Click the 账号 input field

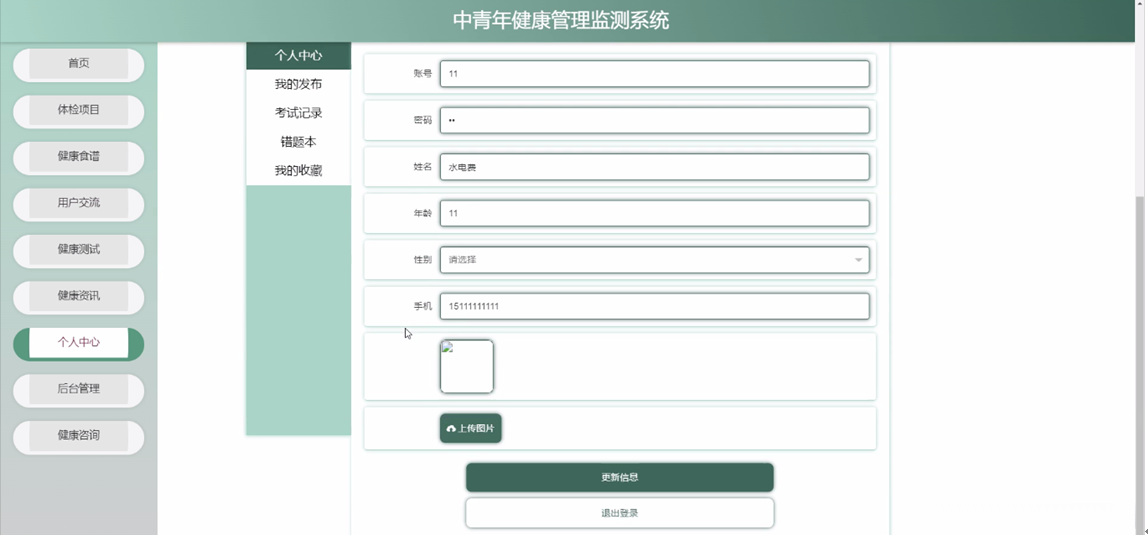point(655,74)
